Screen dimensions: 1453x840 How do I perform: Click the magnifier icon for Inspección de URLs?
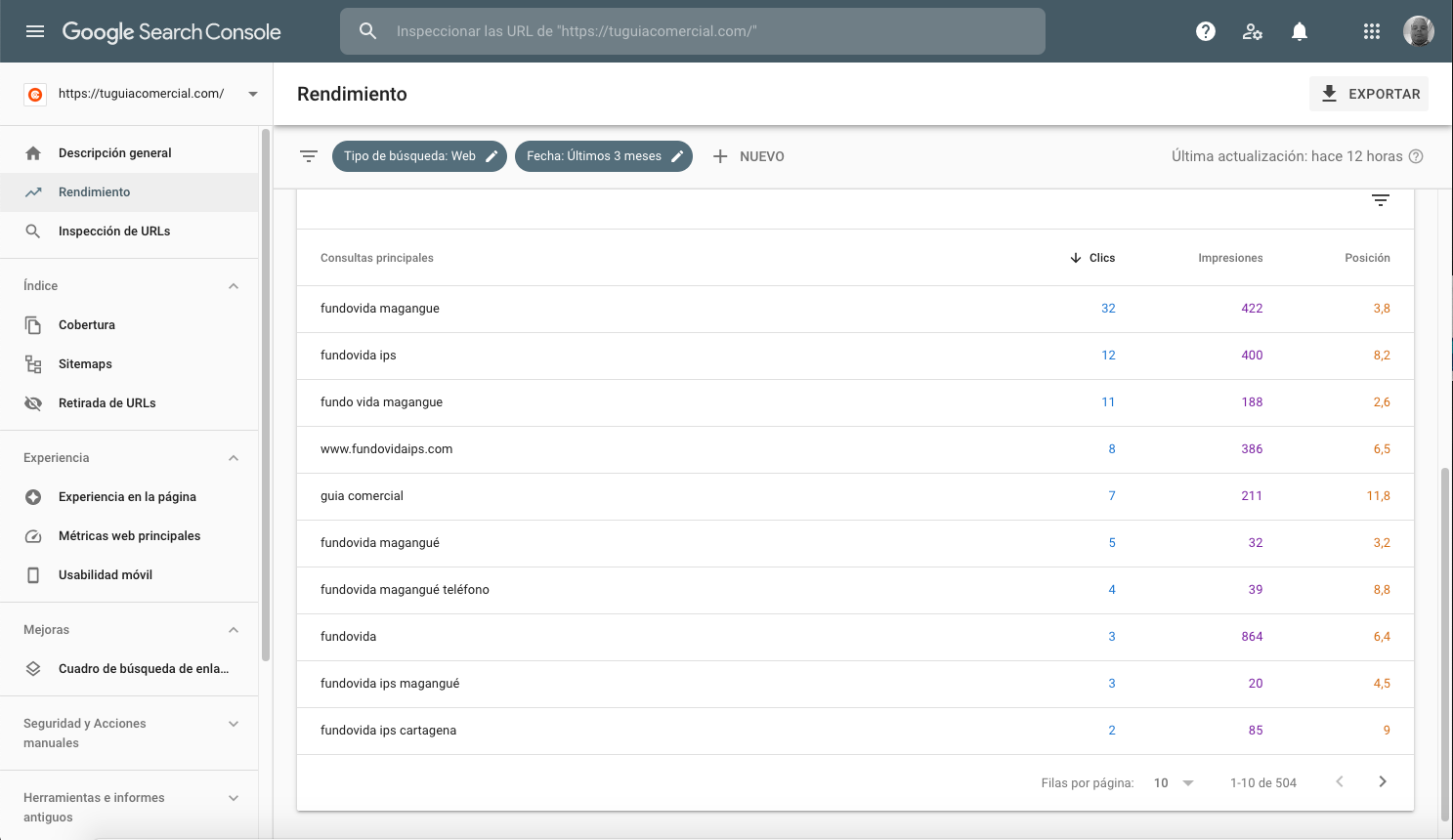[33, 231]
